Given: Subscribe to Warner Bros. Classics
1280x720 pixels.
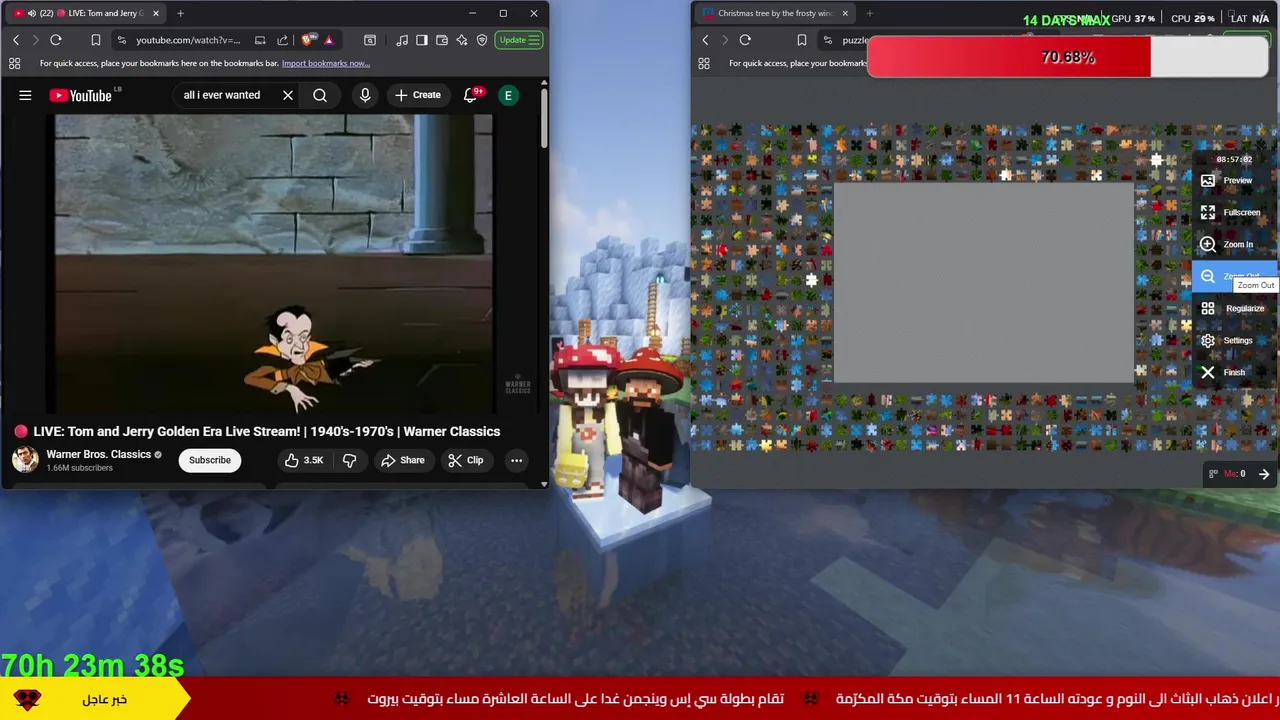Looking at the screenshot, I should 210,460.
